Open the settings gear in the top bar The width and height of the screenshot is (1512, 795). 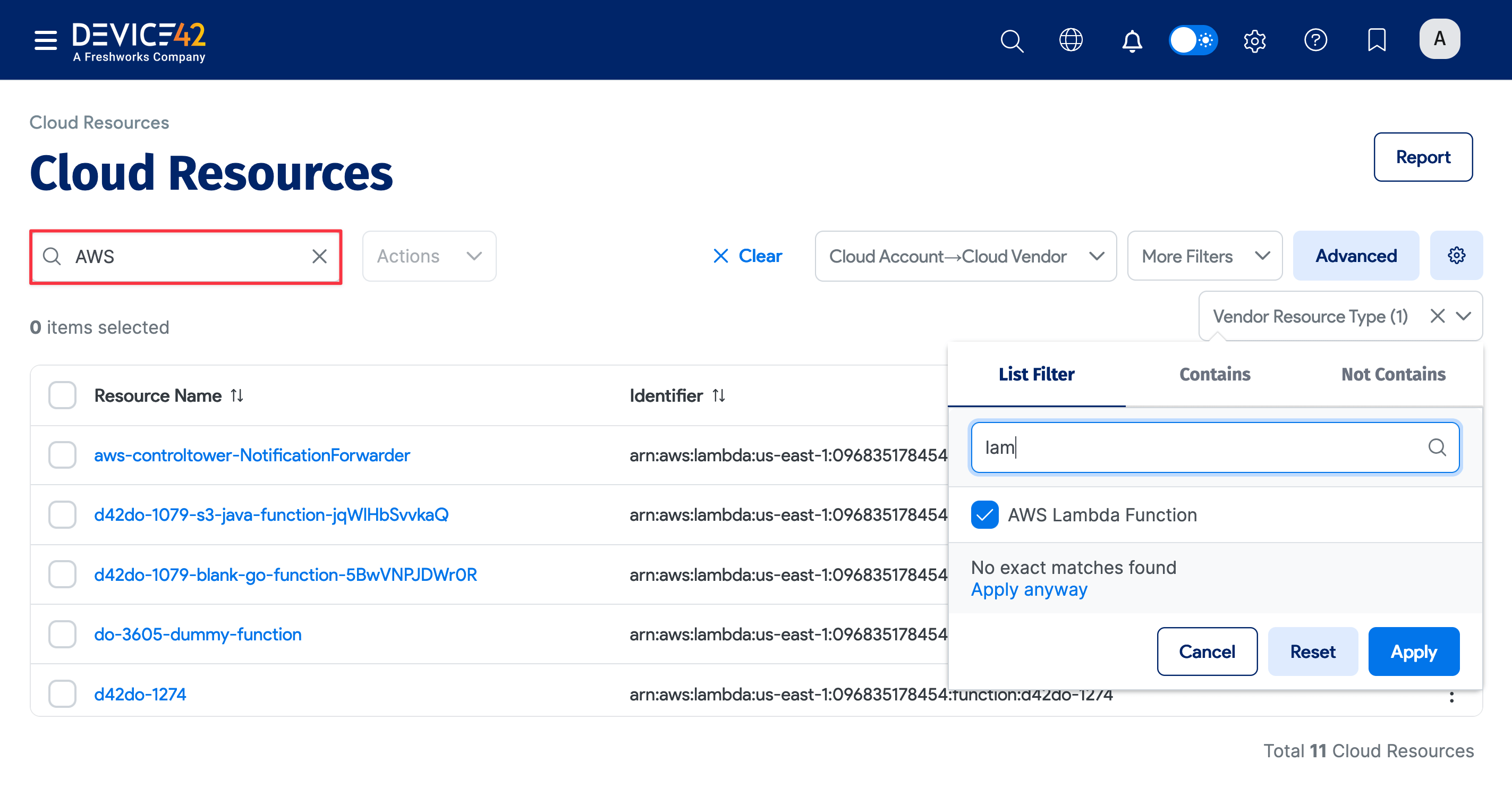[x=1255, y=40]
